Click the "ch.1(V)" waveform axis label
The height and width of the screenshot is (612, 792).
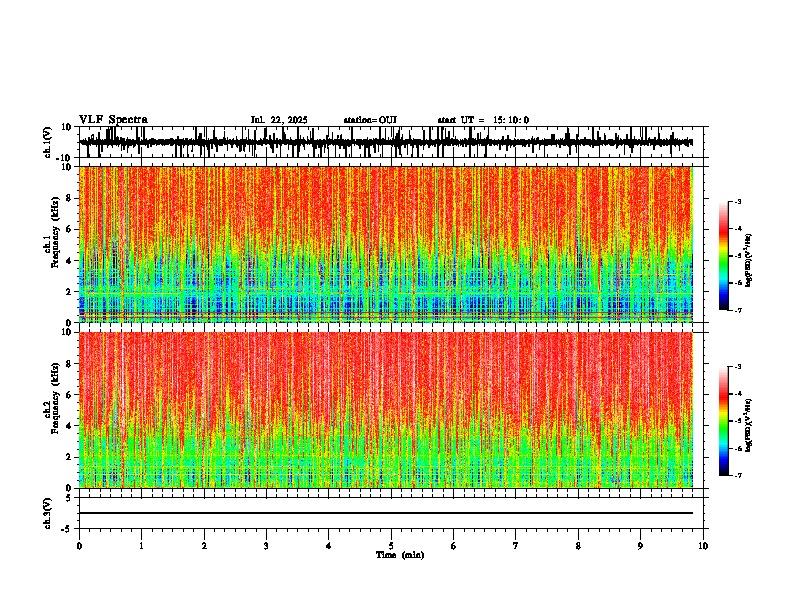(x=48, y=142)
